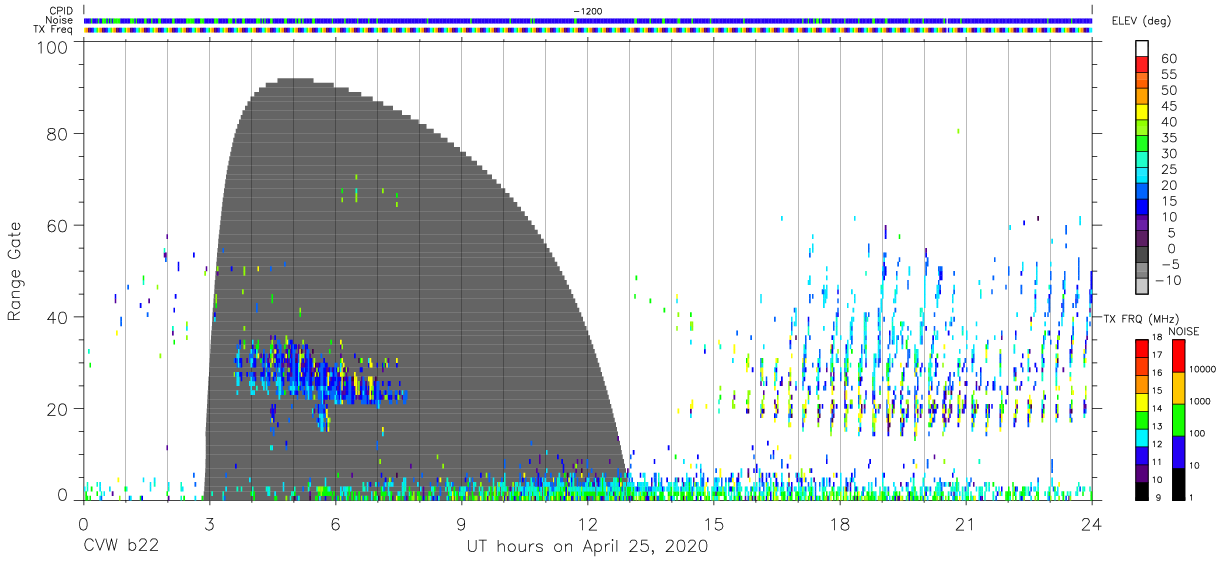Viewport: 1228px width, 567px height.
Task: Click the red top segment of TX FRQ bar
Action: [x=1143, y=347]
